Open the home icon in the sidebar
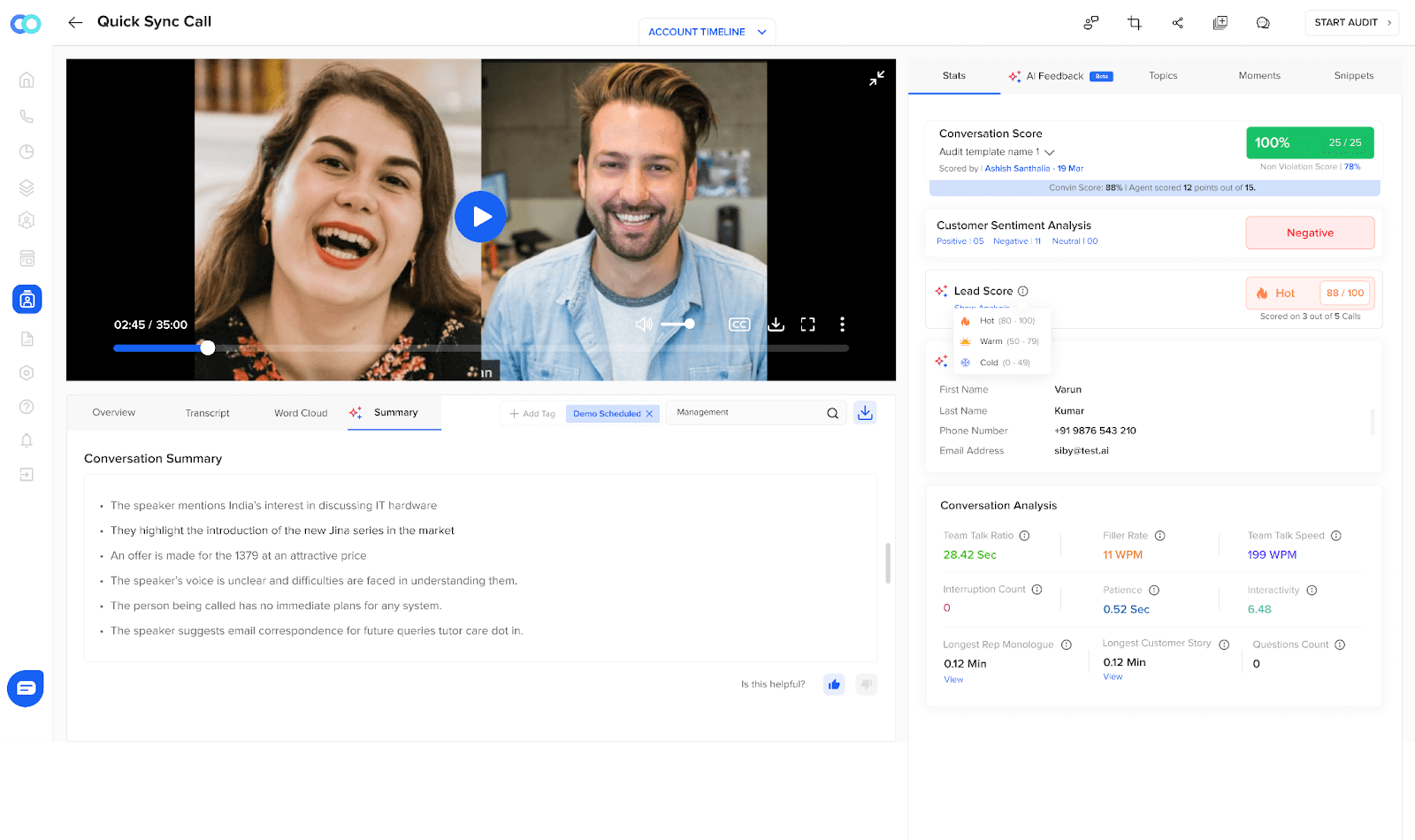Screen dimensions: 1415x840 coord(27,80)
